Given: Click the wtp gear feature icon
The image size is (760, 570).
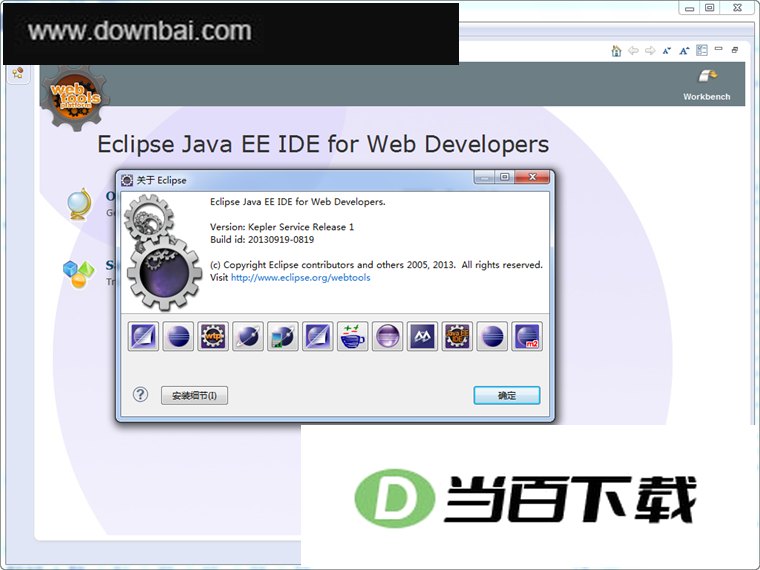Looking at the screenshot, I should [x=213, y=336].
